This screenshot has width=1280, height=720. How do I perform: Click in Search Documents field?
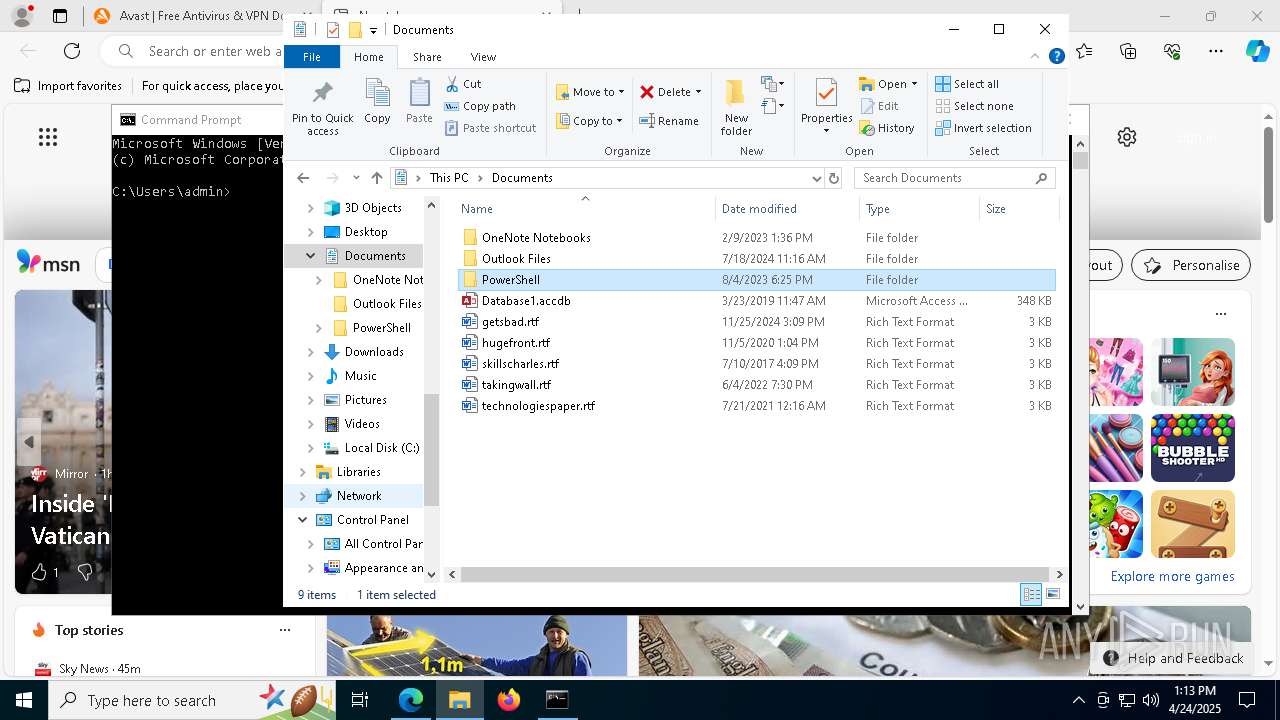(955, 178)
